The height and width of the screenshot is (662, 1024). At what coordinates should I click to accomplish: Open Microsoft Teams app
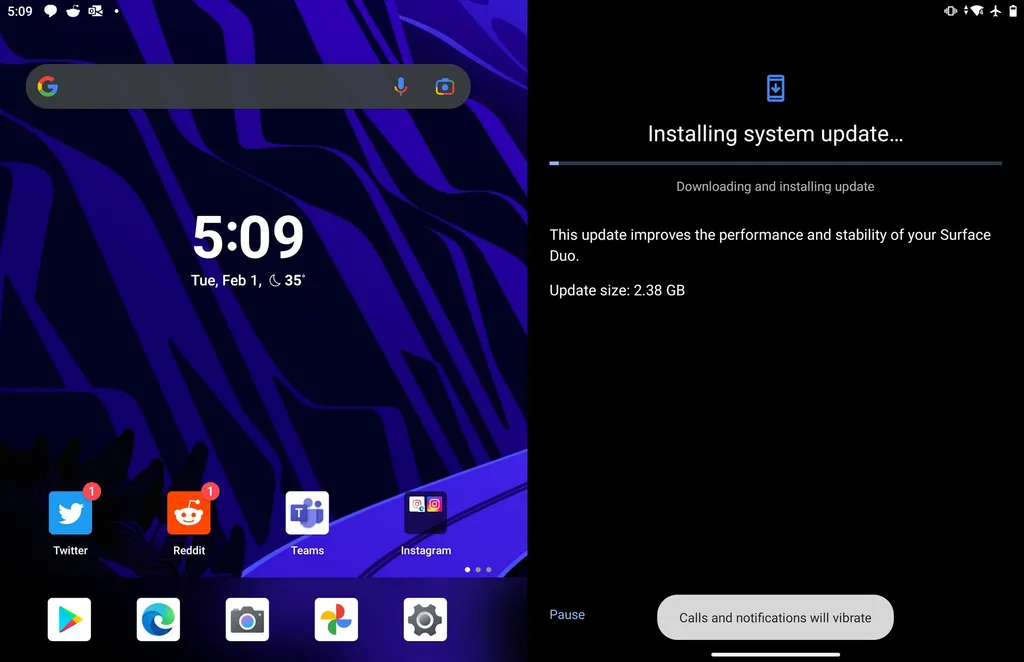pos(307,514)
